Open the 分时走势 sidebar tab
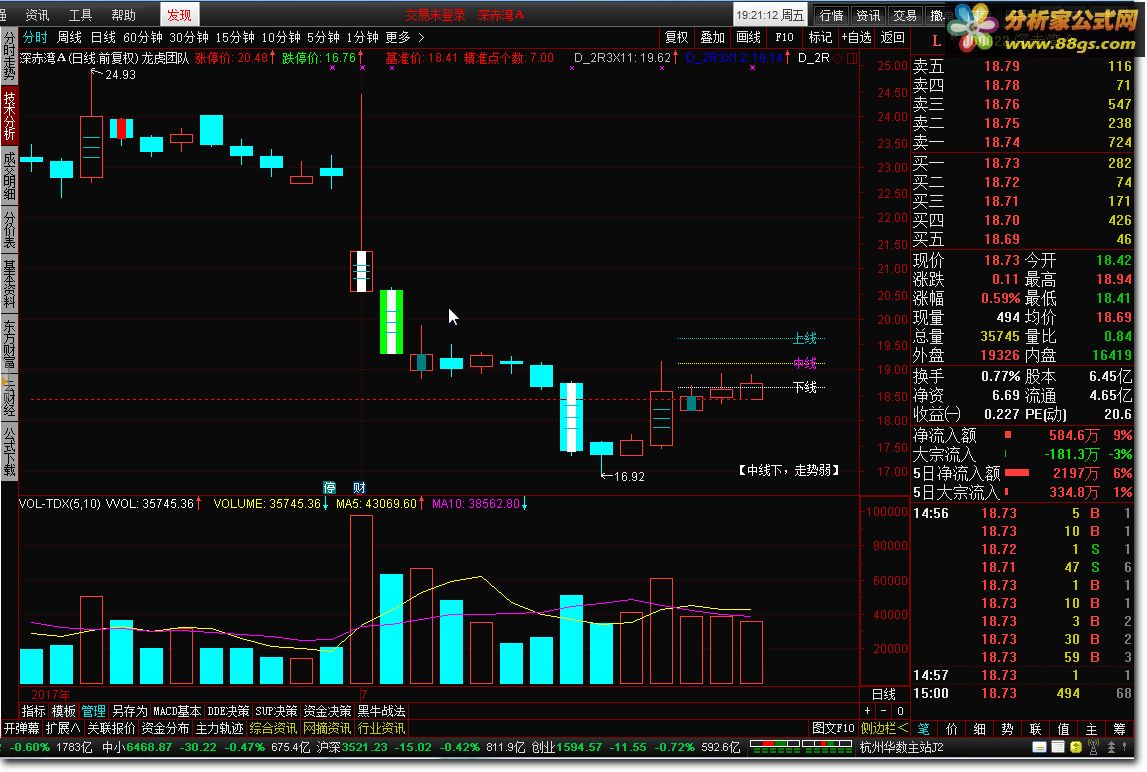 coord(9,57)
